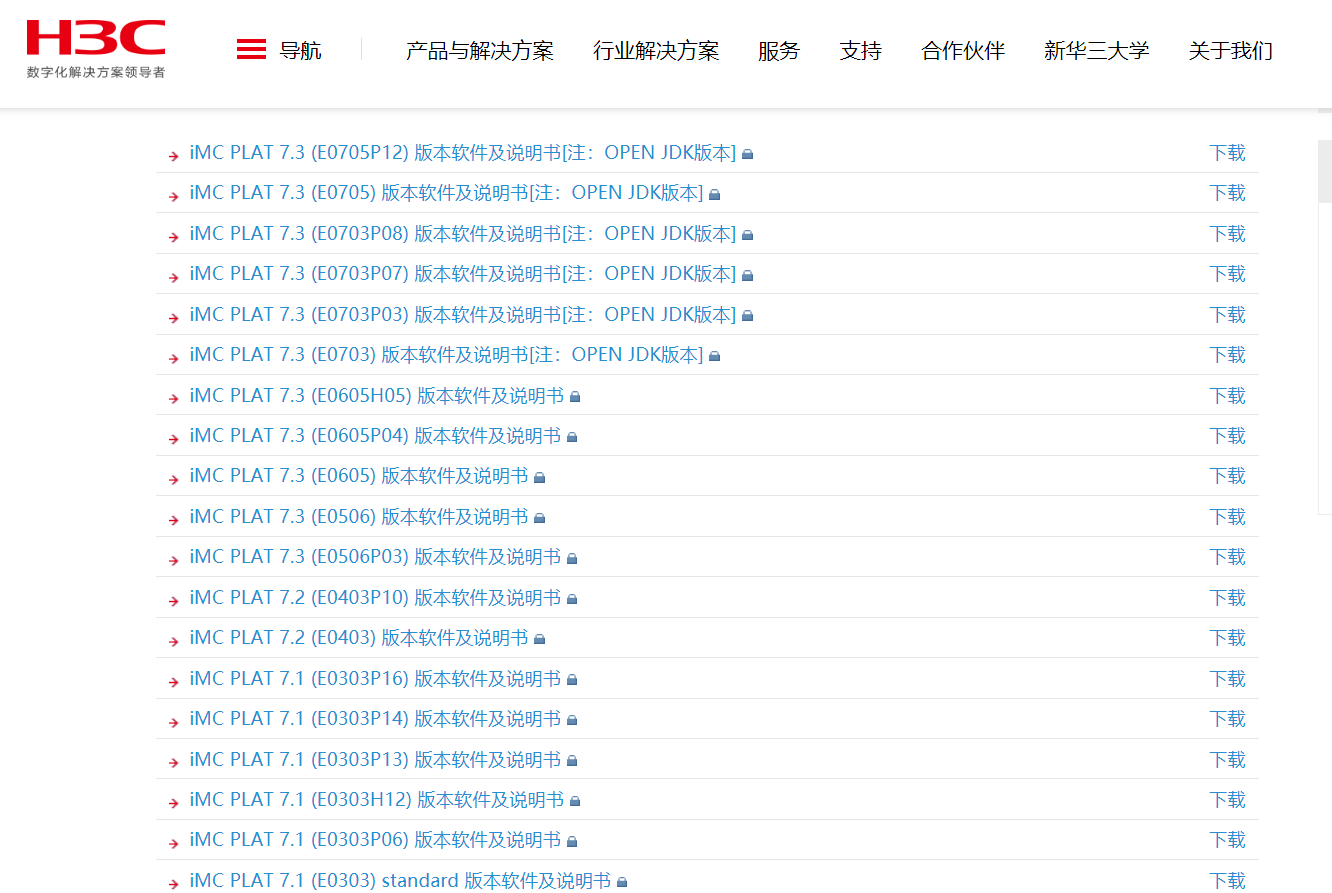This screenshot has height=893, width=1332.
Task: Click the H3C logo
Action: [96, 48]
